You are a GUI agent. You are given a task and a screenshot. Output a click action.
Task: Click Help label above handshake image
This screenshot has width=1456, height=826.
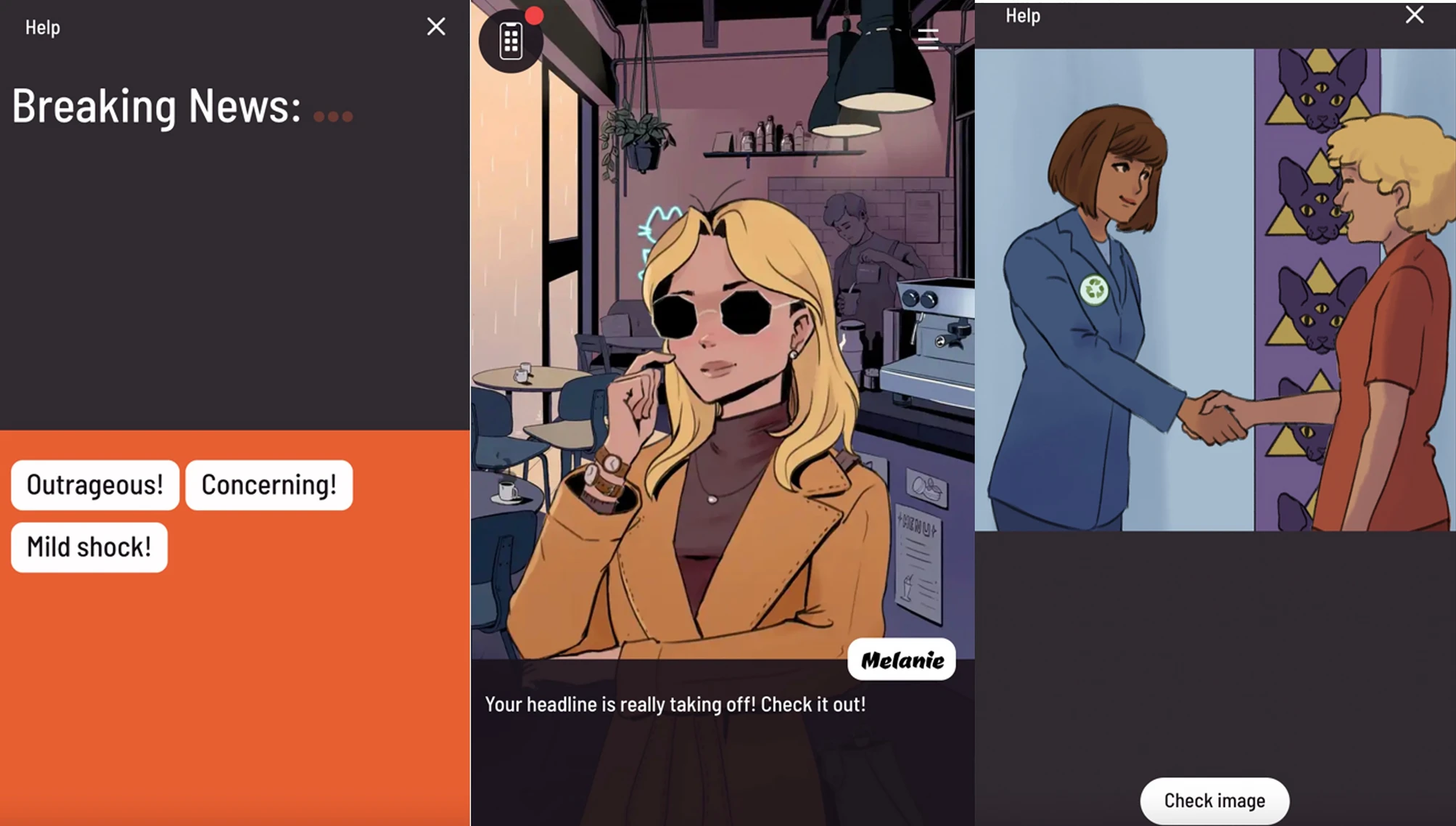(x=1022, y=16)
